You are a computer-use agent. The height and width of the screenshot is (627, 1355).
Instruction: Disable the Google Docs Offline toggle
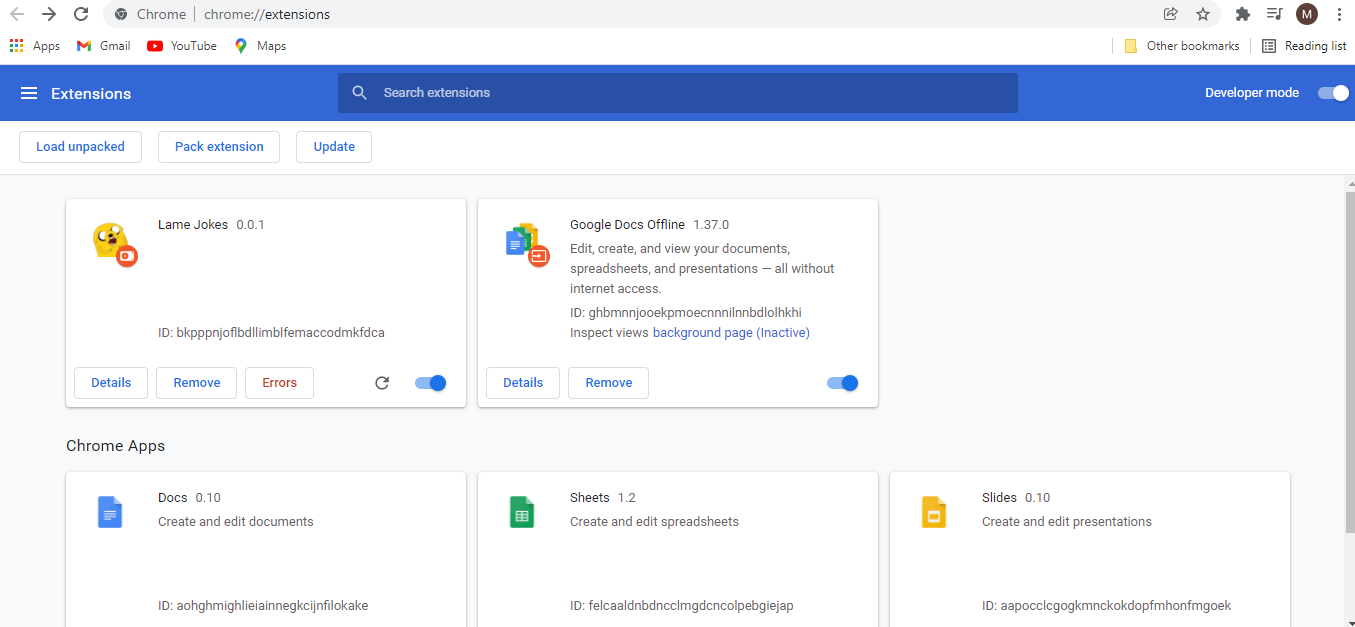(x=843, y=383)
